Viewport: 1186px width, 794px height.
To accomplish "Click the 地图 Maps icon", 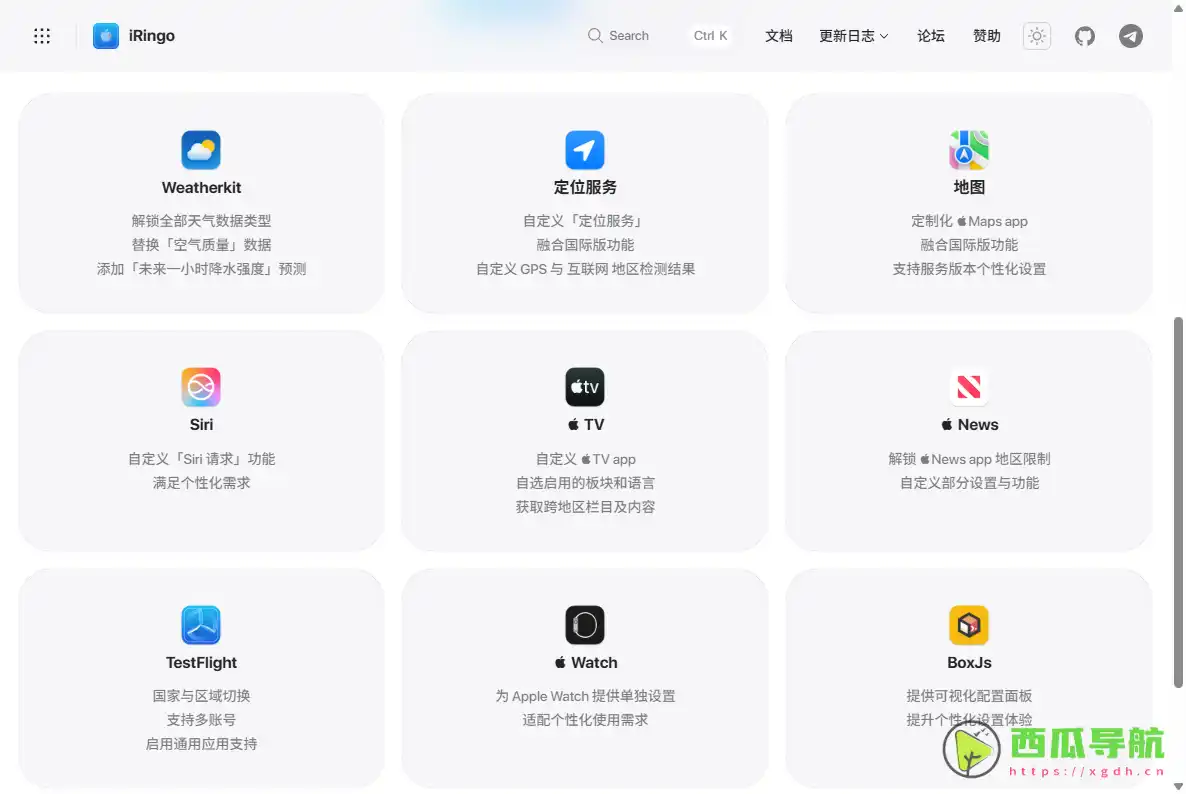I will [x=969, y=150].
